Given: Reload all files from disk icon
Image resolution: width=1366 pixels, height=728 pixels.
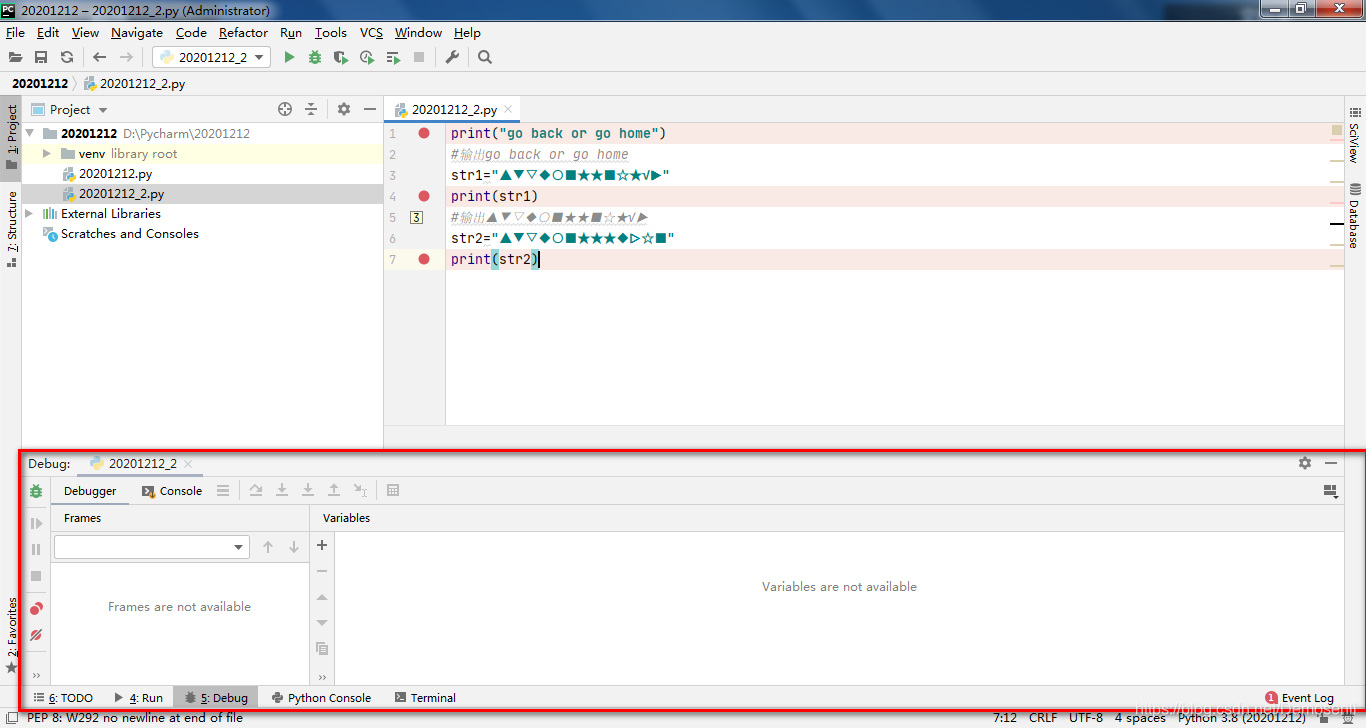Looking at the screenshot, I should [x=67, y=58].
